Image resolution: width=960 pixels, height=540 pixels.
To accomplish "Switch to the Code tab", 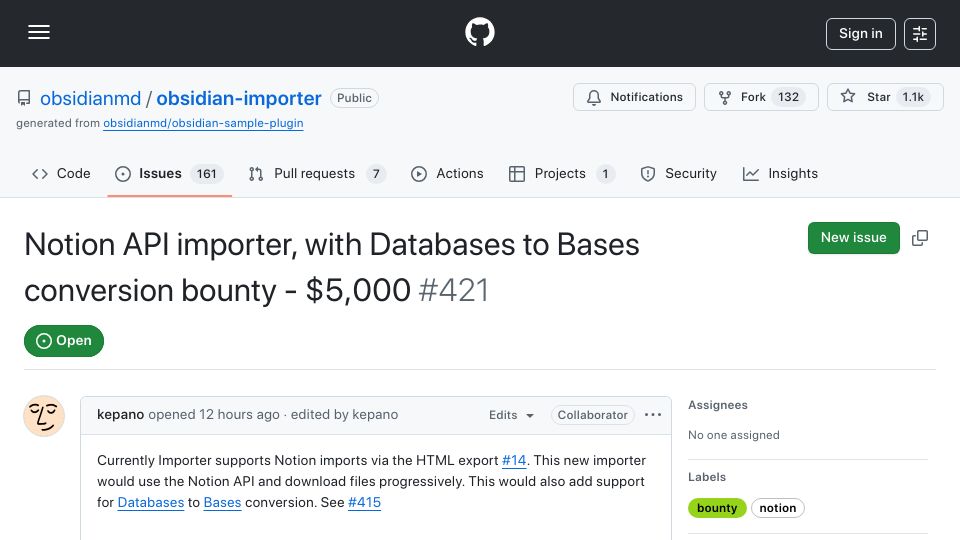I will coord(61,174).
